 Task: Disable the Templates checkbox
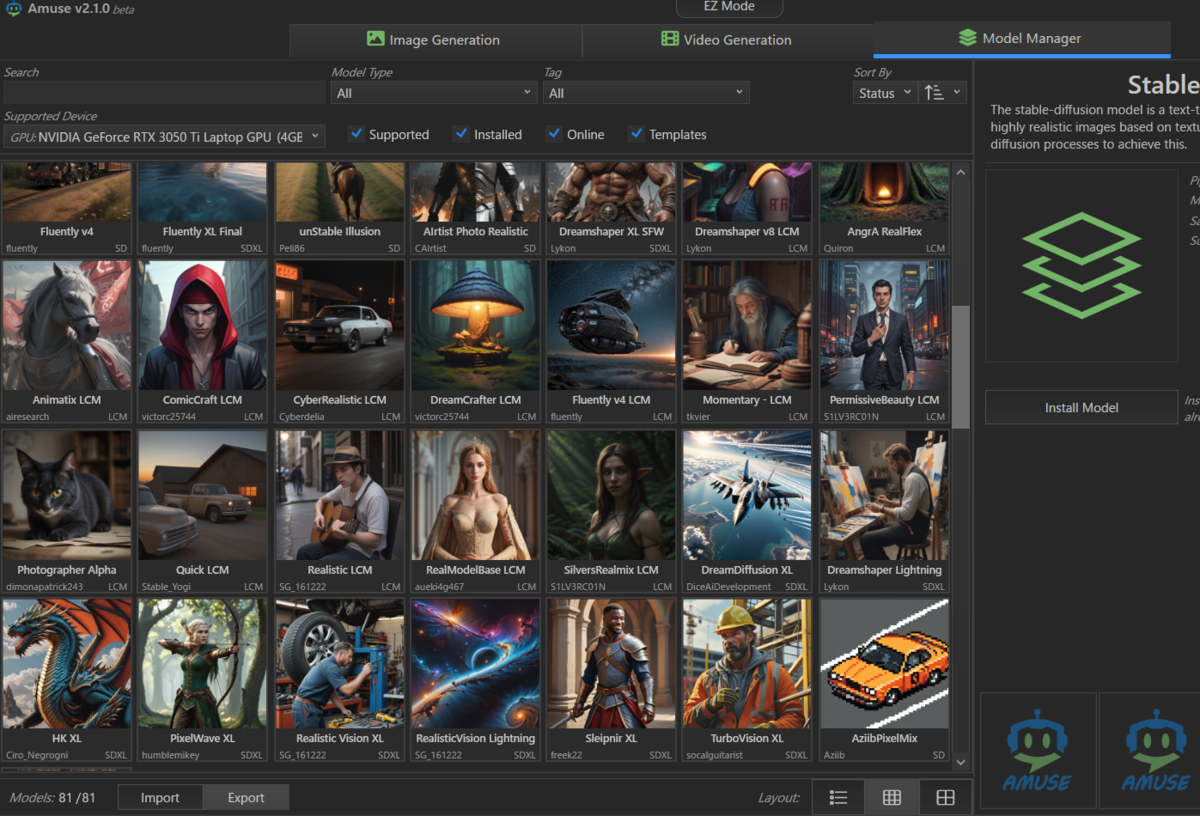636,134
